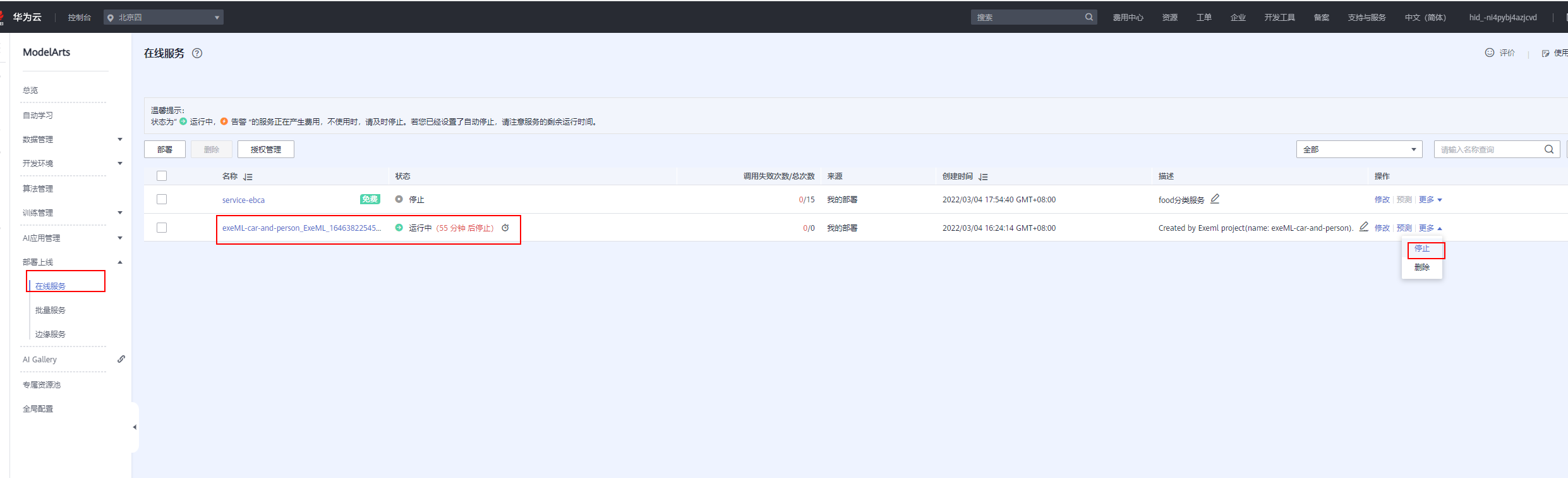The image size is (1568, 478).
Task: Click the 评价 smiley feedback icon
Action: coord(1489,52)
